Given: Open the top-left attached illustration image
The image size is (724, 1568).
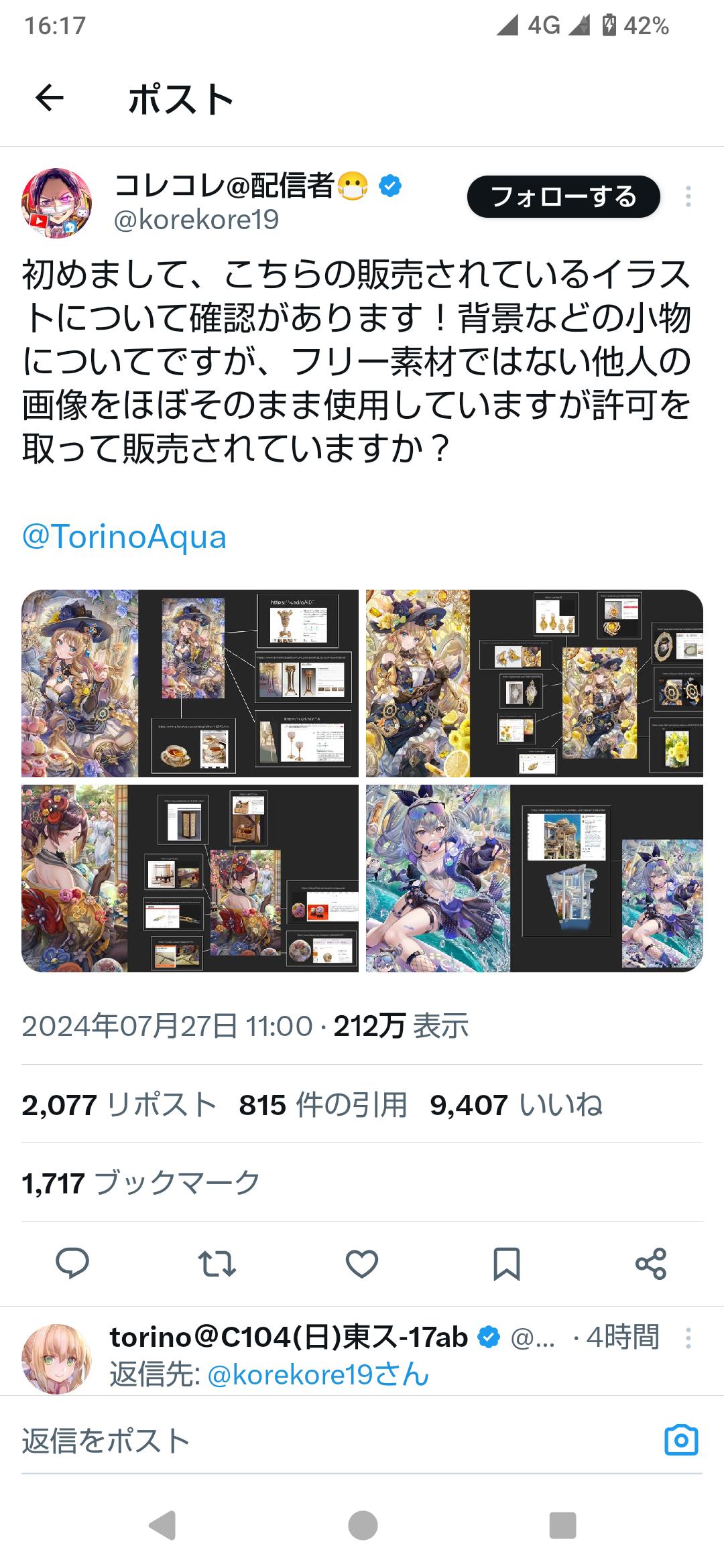Looking at the screenshot, I should tap(190, 683).
